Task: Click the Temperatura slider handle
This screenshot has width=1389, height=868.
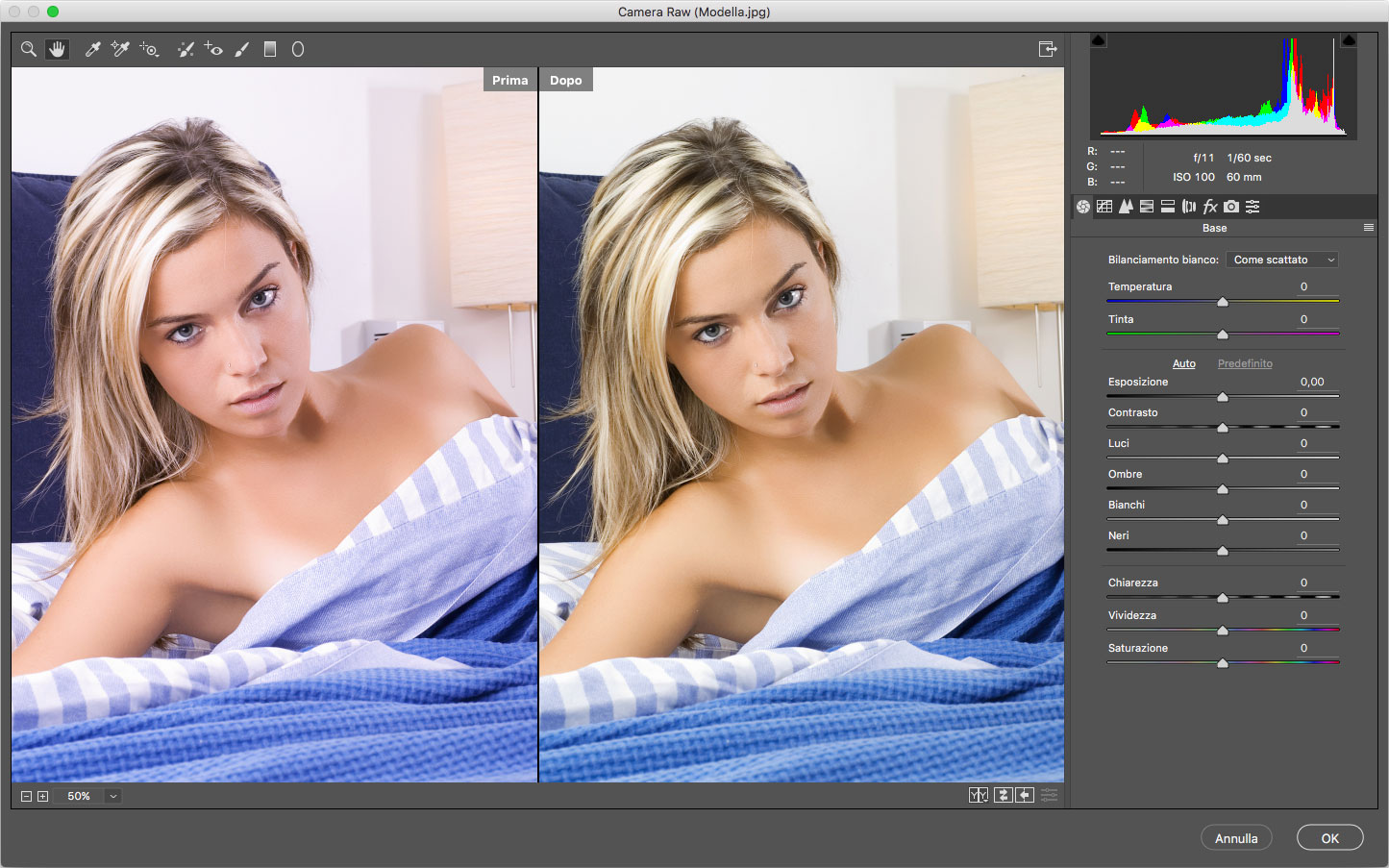Action: coord(1223,302)
